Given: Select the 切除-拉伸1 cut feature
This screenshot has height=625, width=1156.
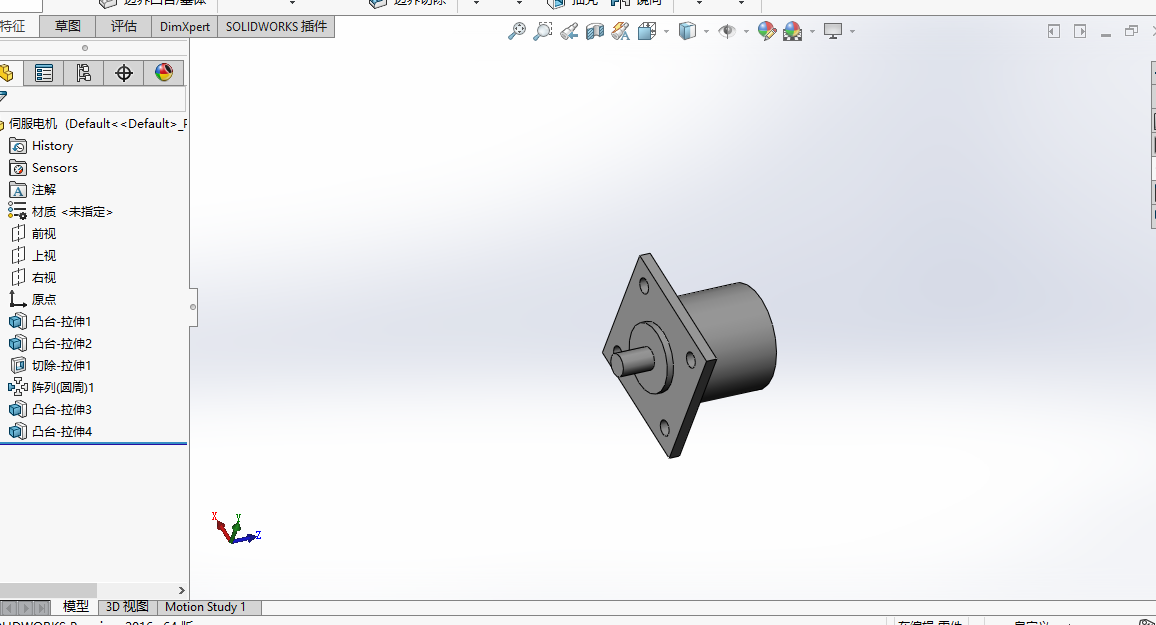Looking at the screenshot, I should pyautogui.click(x=60, y=366).
